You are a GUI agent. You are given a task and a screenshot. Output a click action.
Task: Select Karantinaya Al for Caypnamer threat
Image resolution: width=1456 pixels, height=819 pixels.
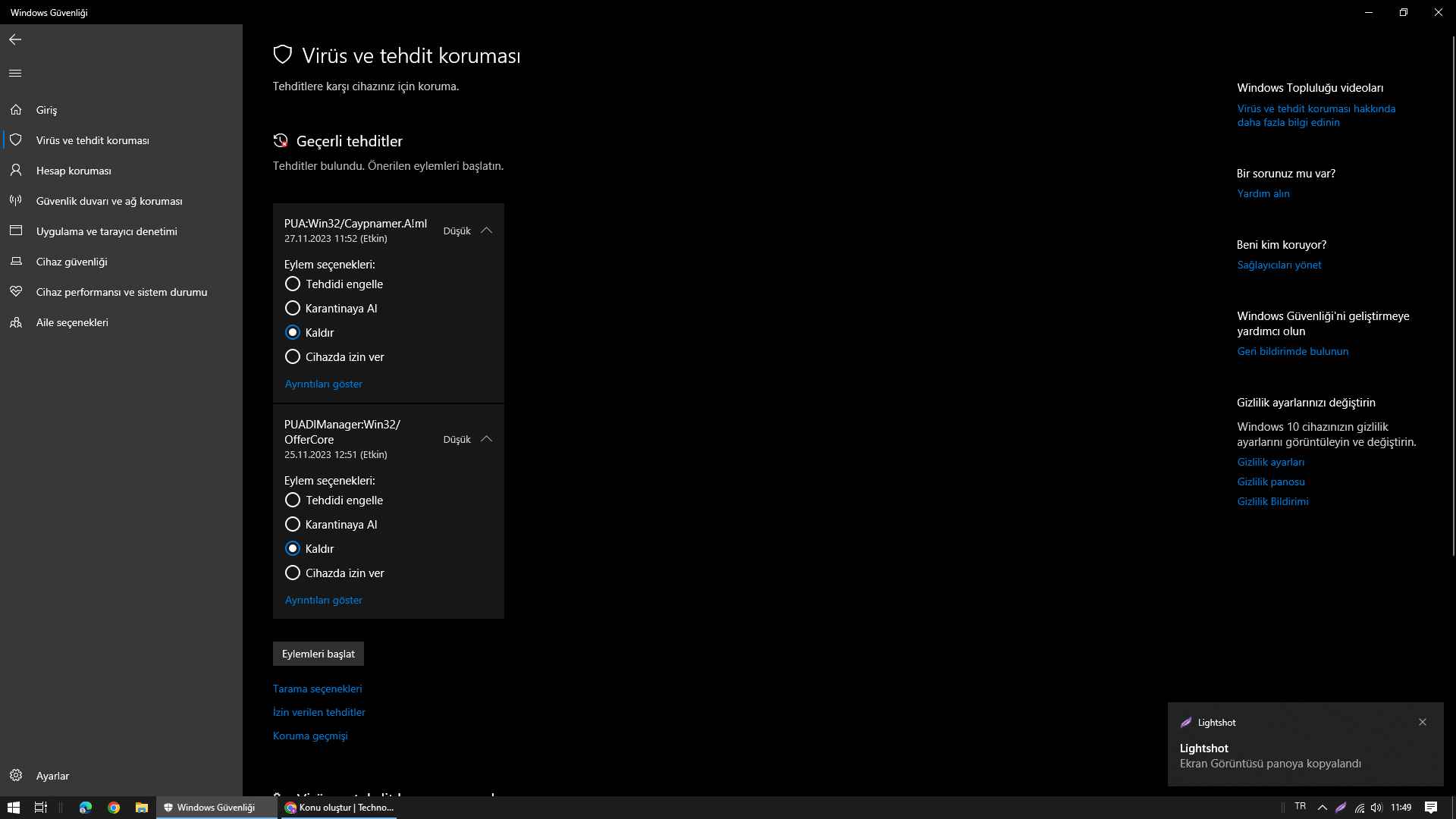[x=293, y=309]
